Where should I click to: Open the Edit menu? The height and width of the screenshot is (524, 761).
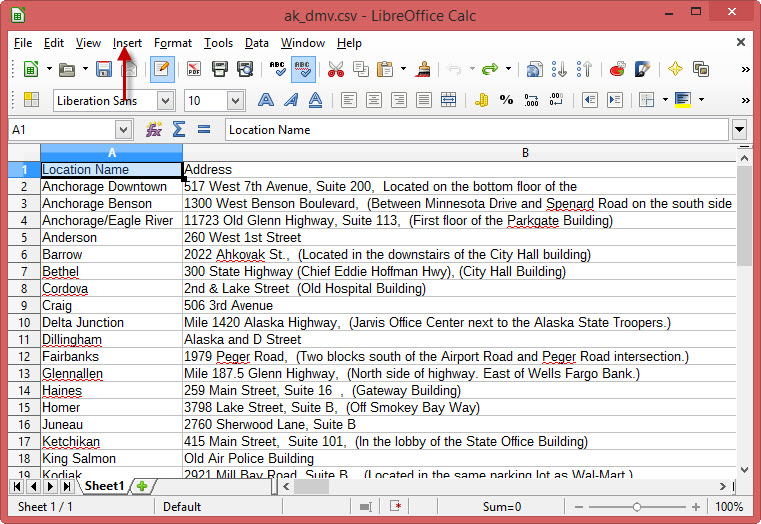click(53, 43)
